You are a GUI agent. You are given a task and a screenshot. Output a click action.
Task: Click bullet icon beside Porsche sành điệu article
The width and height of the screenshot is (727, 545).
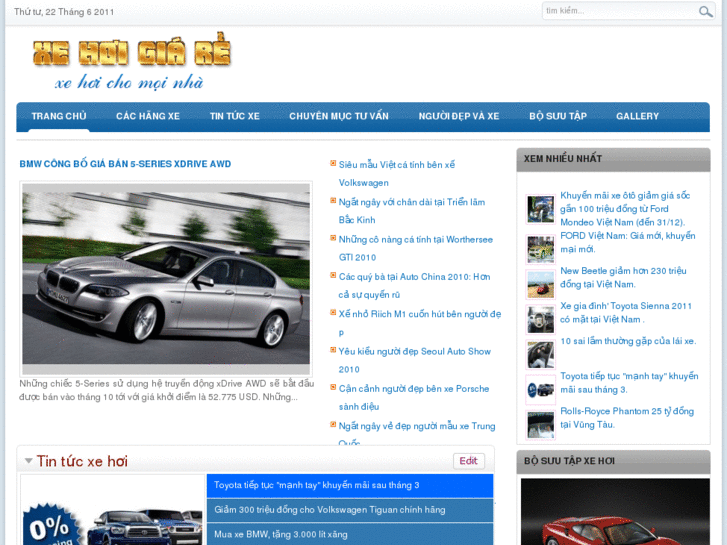(333, 387)
